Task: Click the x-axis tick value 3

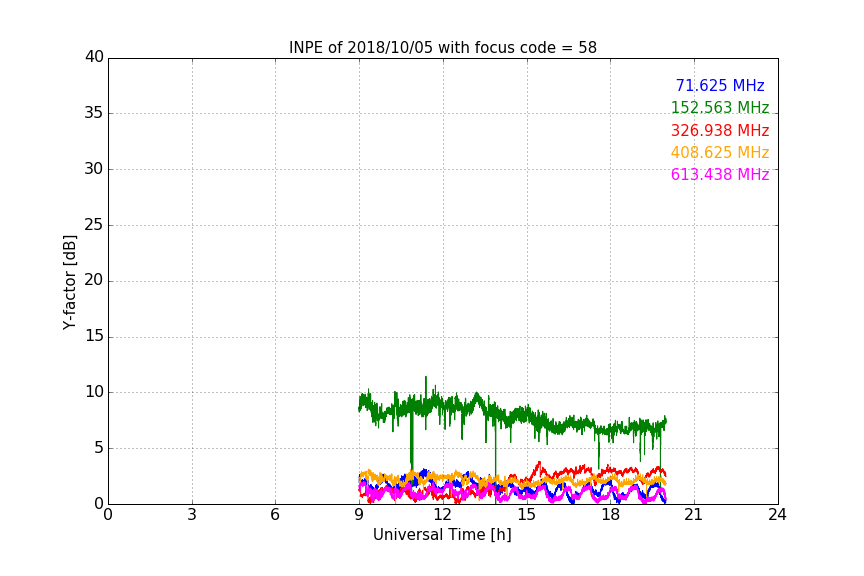Action: [x=192, y=515]
